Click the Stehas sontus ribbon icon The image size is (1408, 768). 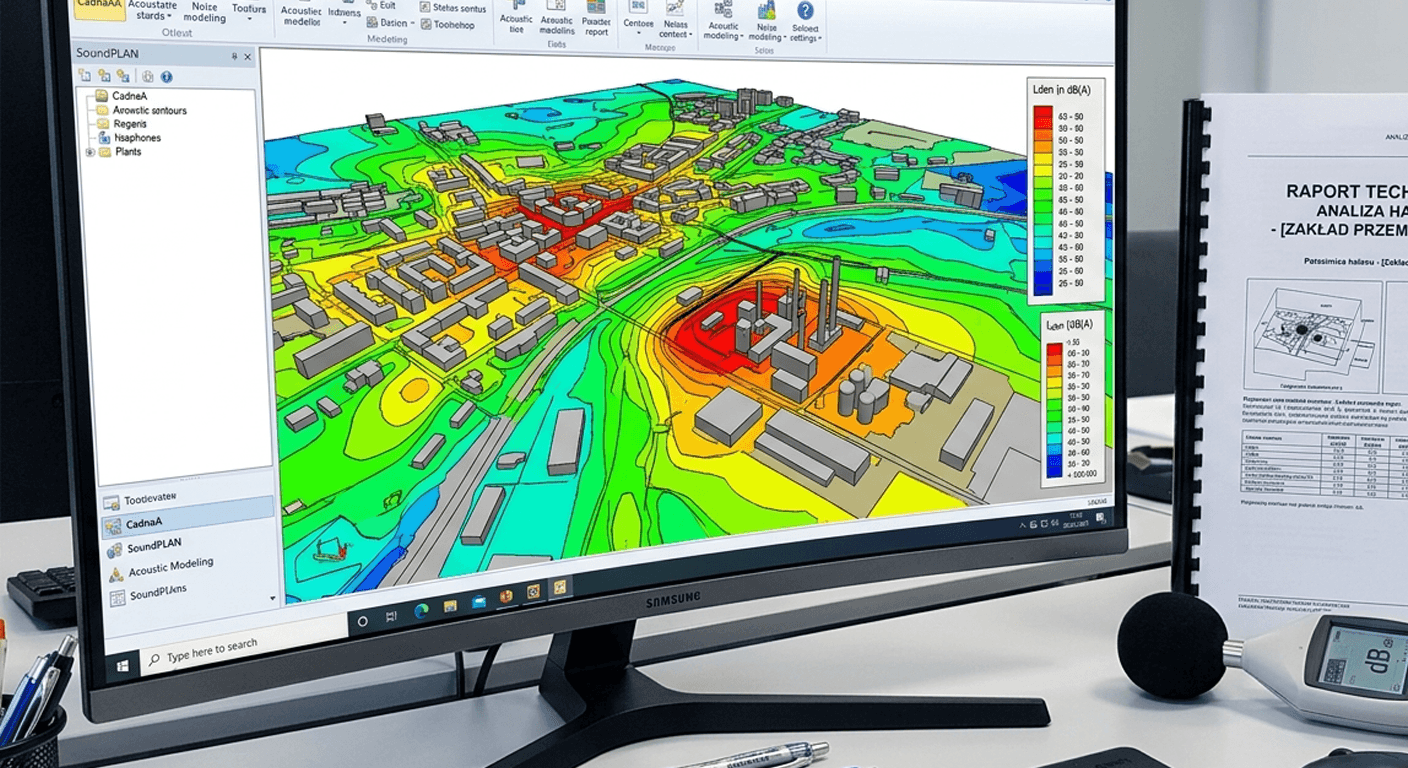[x=452, y=8]
